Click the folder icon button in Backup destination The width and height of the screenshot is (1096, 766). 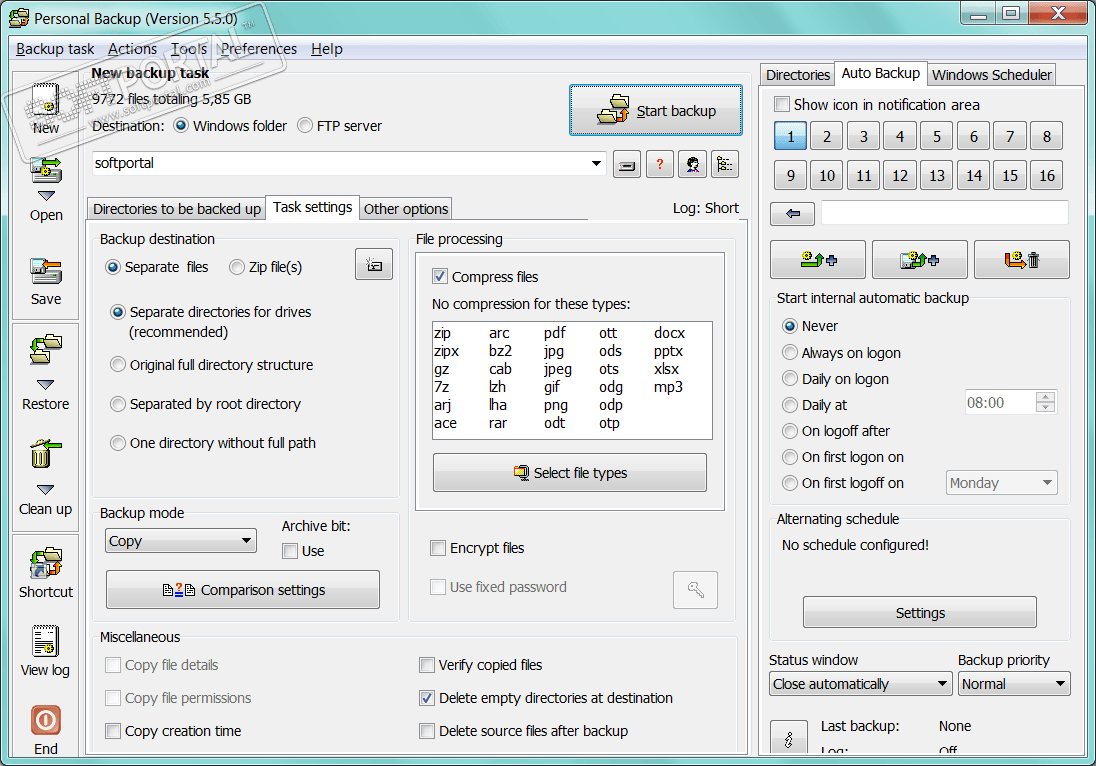(374, 265)
